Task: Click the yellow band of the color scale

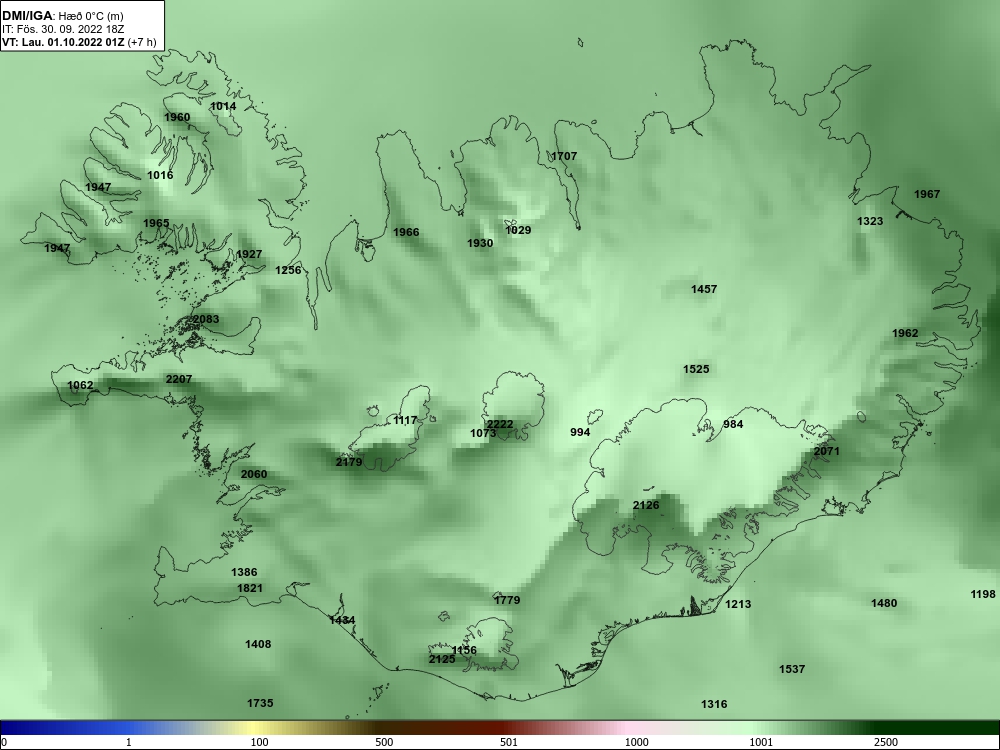Action: point(252,728)
